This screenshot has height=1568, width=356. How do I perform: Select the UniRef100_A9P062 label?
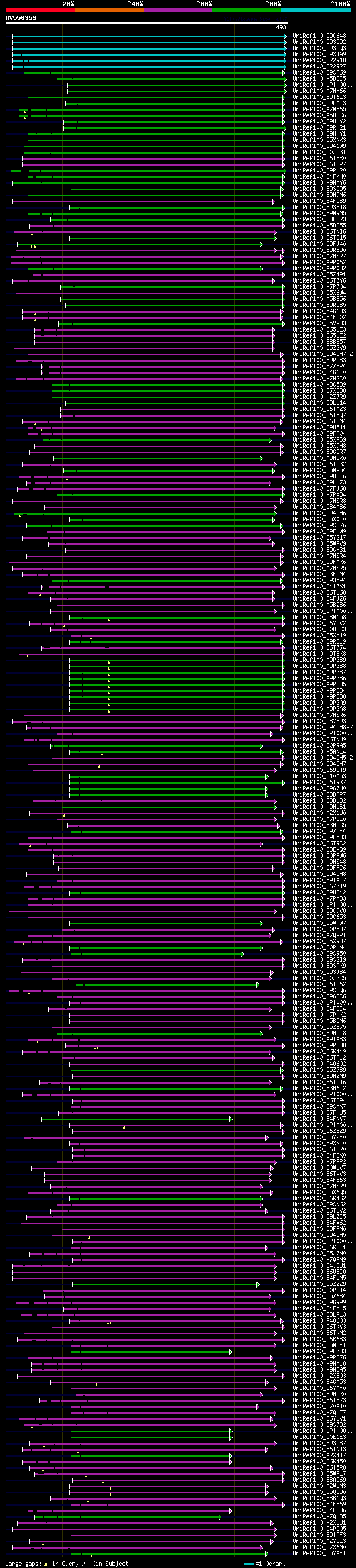pyautogui.click(x=319, y=263)
